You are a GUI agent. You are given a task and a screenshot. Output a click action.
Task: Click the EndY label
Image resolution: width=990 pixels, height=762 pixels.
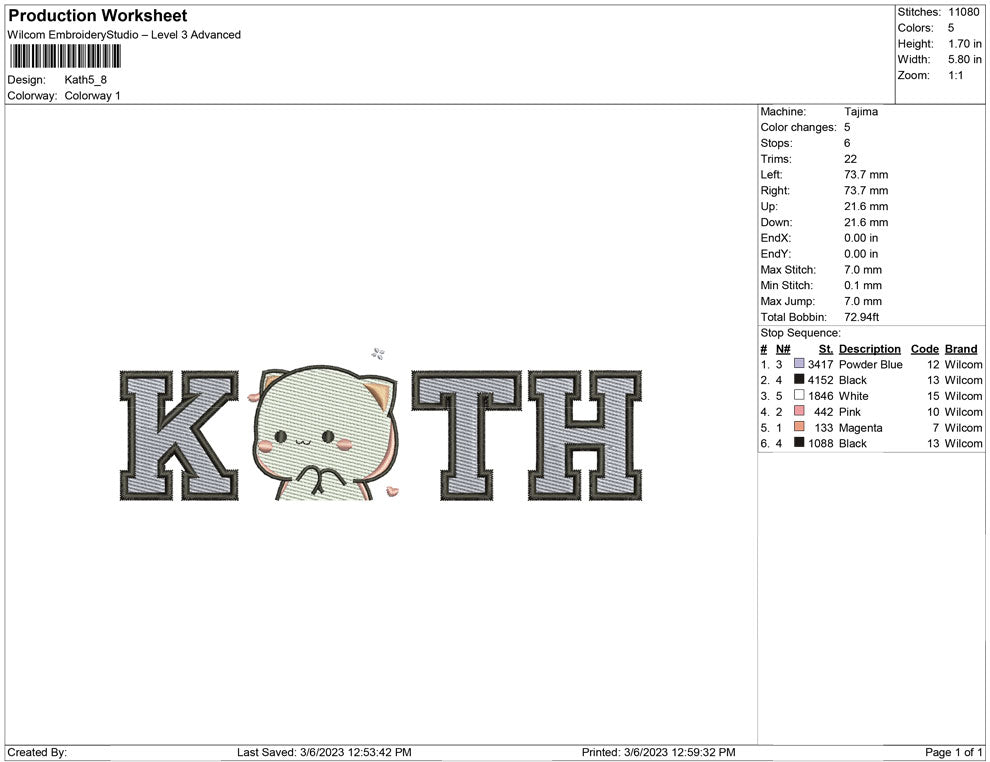[775, 253]
